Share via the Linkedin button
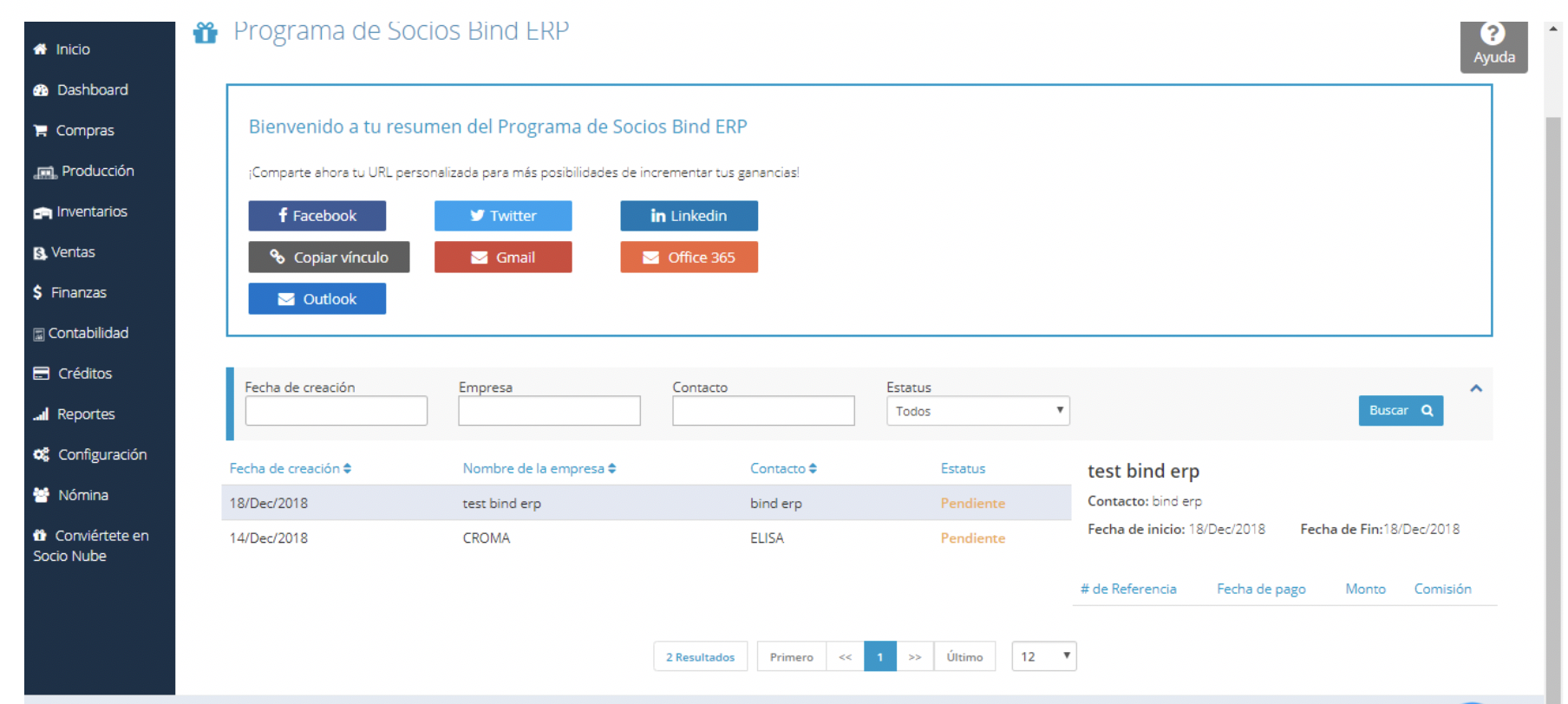The width and height of the screenshot is (1568, 704). click(x=689, y=216)
